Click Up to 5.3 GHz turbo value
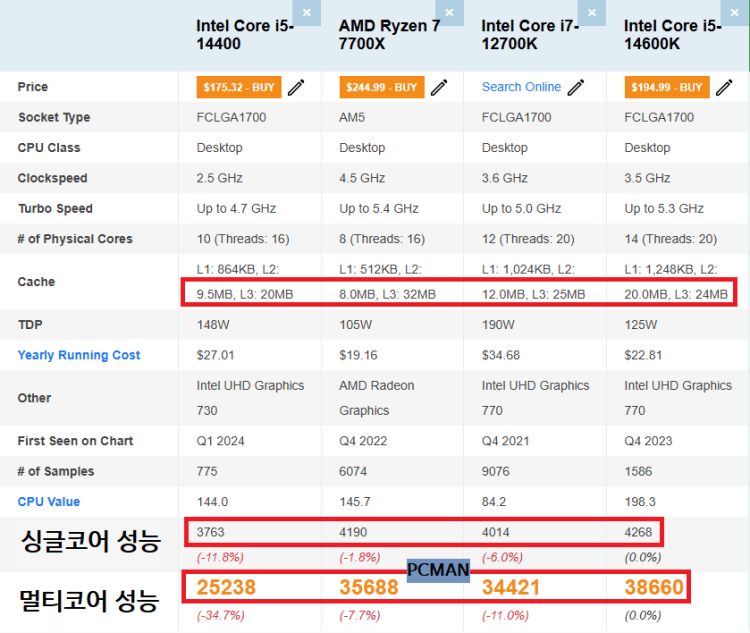Viewport: 750px width, 633px height. click(664, 209)
